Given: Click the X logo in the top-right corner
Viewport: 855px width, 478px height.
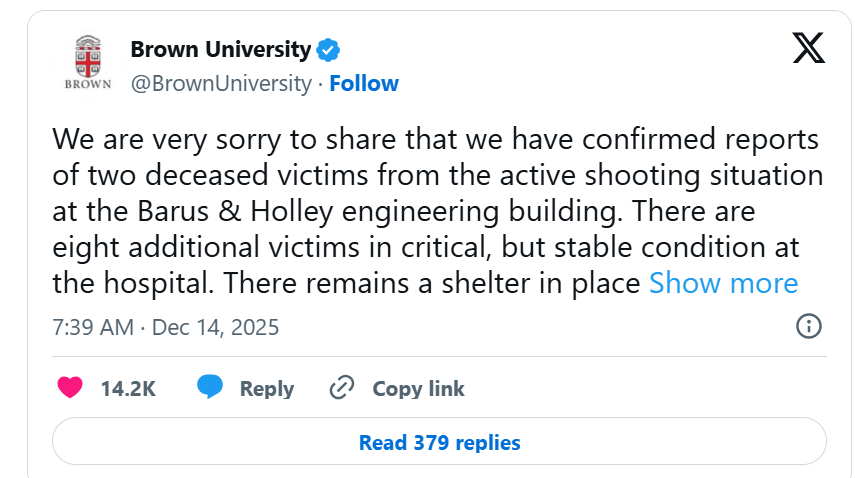Looking at the screenshot, I should tap(808, 48).
